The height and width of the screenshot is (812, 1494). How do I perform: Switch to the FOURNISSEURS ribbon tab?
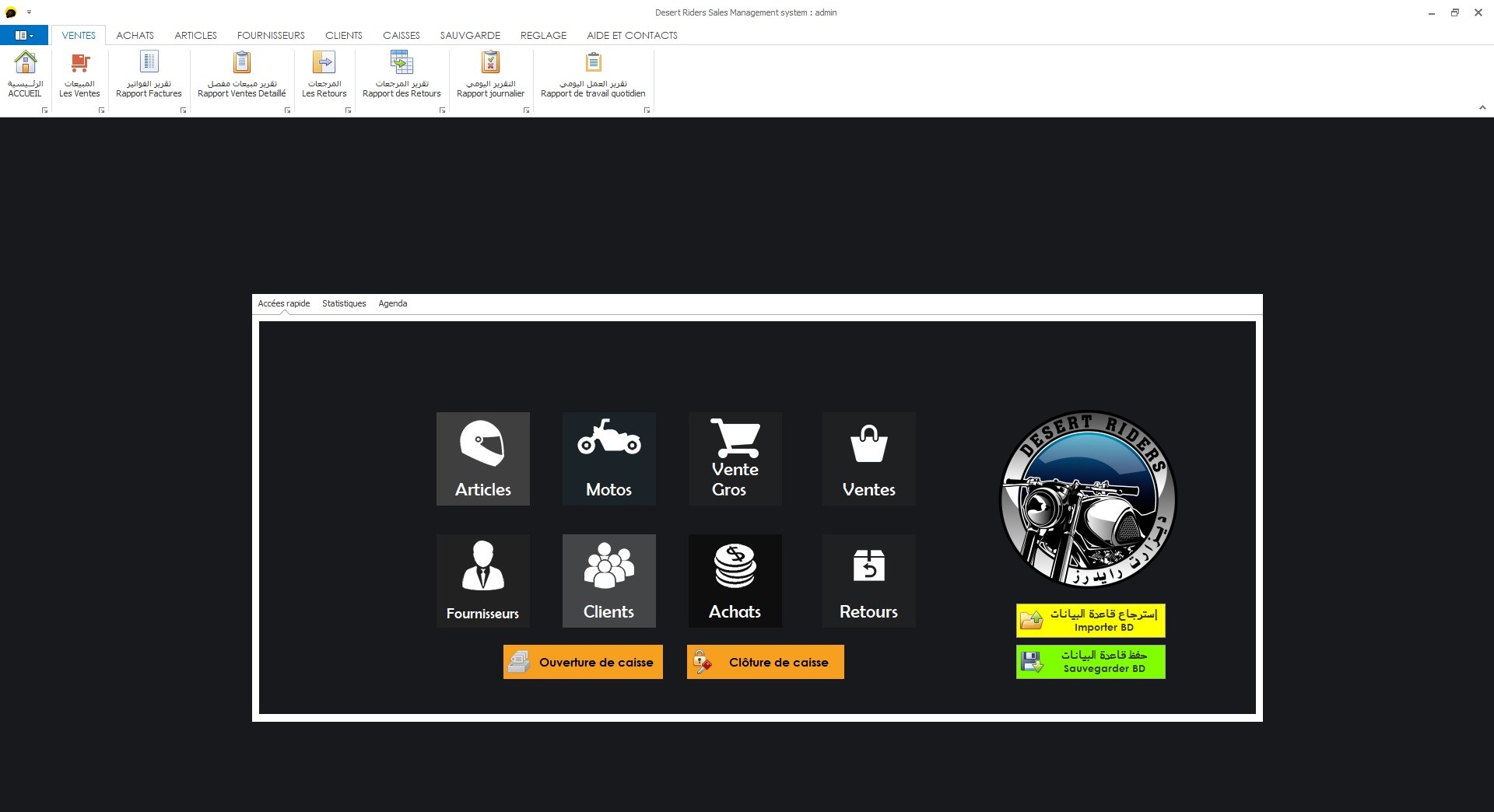[x=271, y=35]
